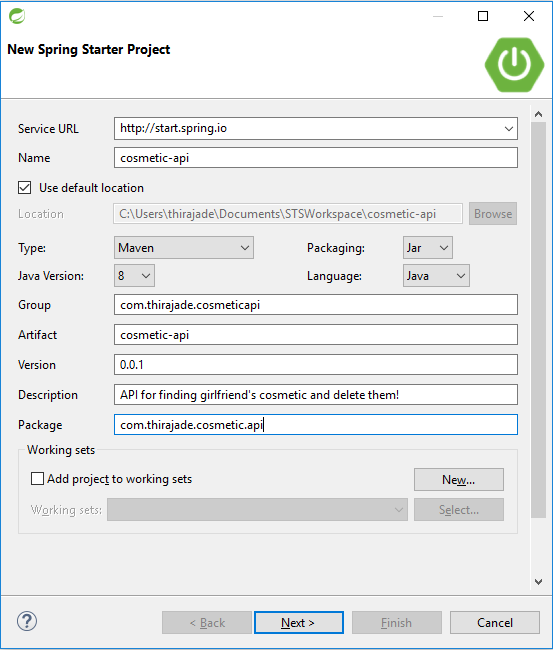Click the 'New Spring Starter Project' heading
Screen dimensions: 553x650
point(89,49)
